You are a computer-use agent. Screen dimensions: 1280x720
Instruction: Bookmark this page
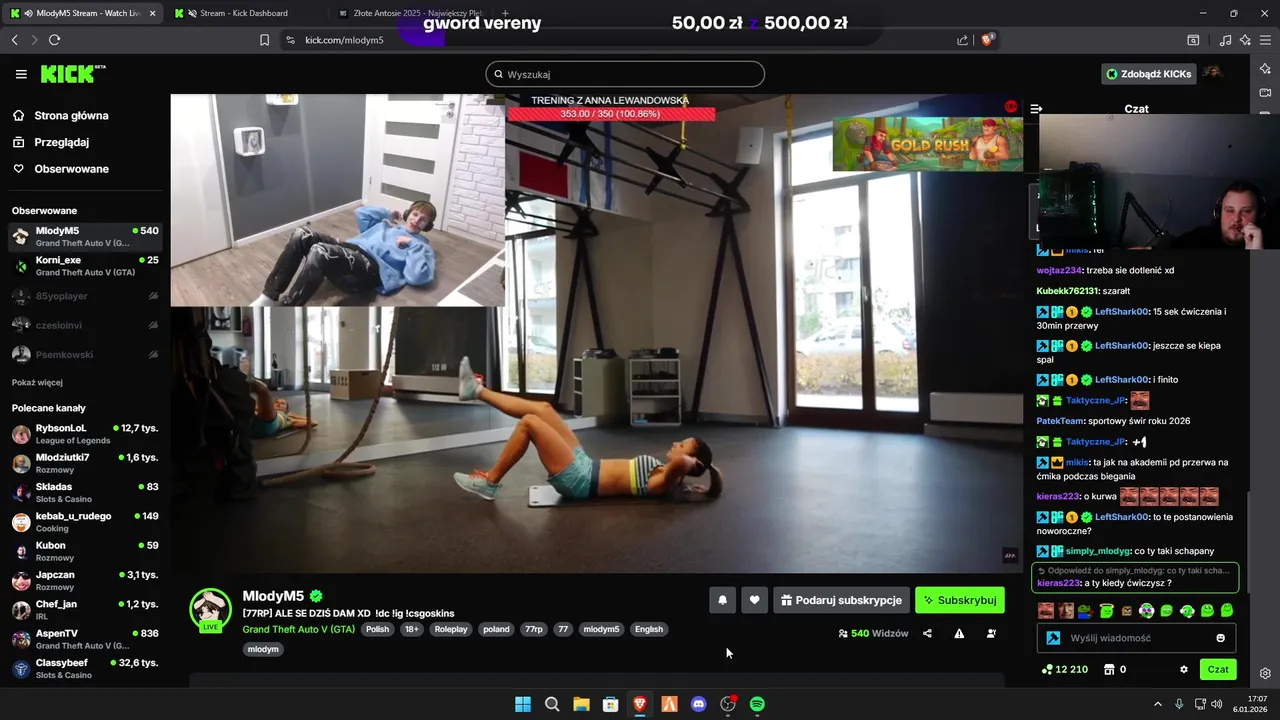[264, 40]
